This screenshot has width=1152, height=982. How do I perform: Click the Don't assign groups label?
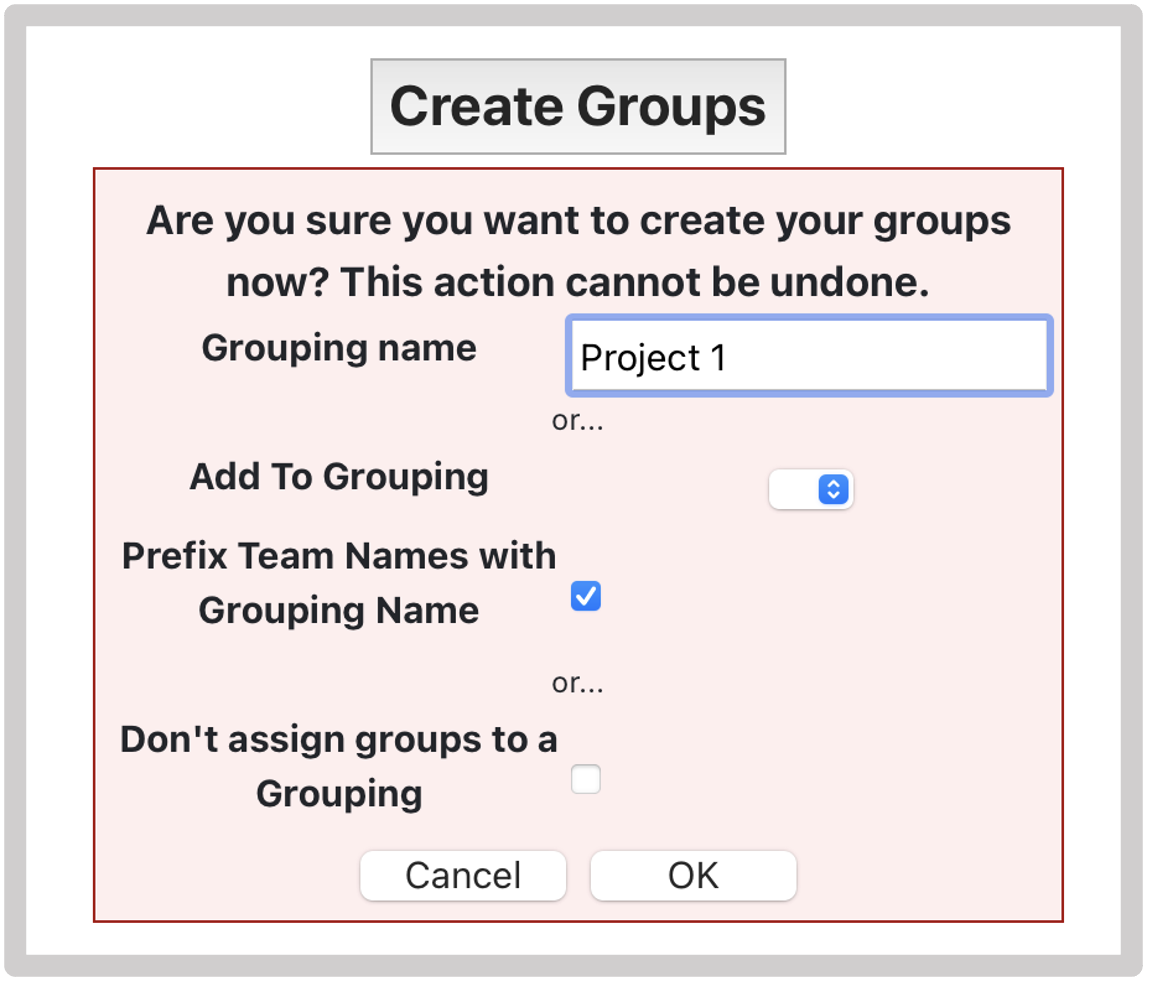(338, 766)
